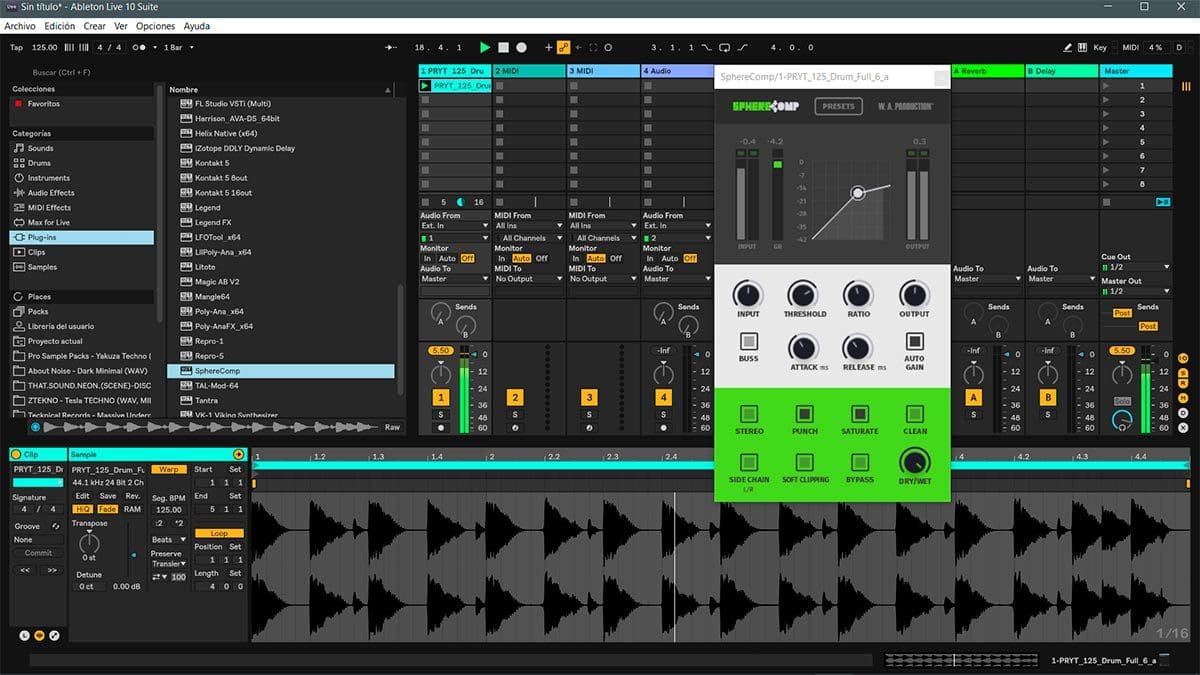1200x675 pixels.
Task: Open the Ver menu
Action: click(121, 26)
